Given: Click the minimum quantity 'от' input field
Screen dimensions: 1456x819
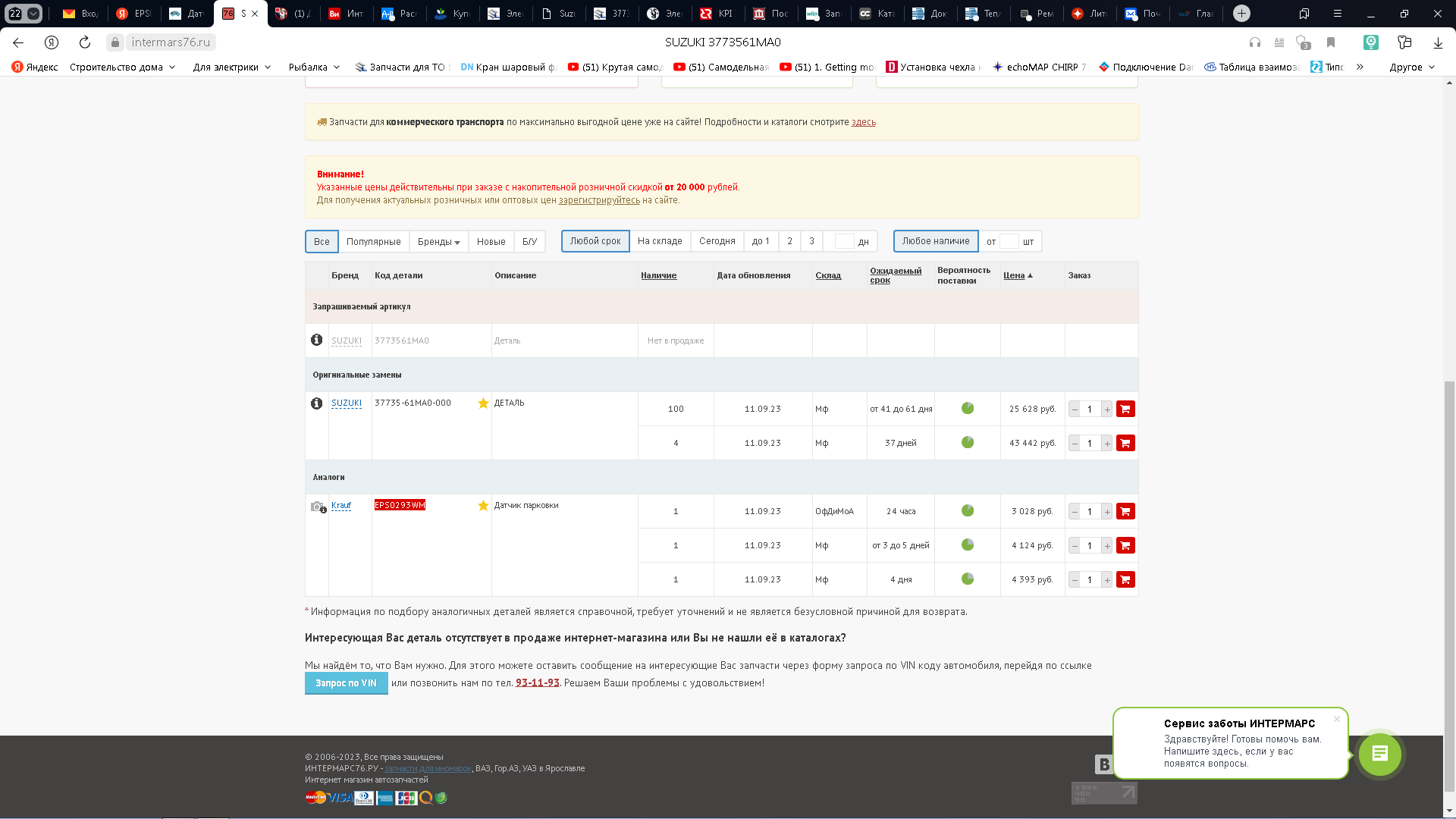Looking at the screenshot, I should [x=1009, y=241].
